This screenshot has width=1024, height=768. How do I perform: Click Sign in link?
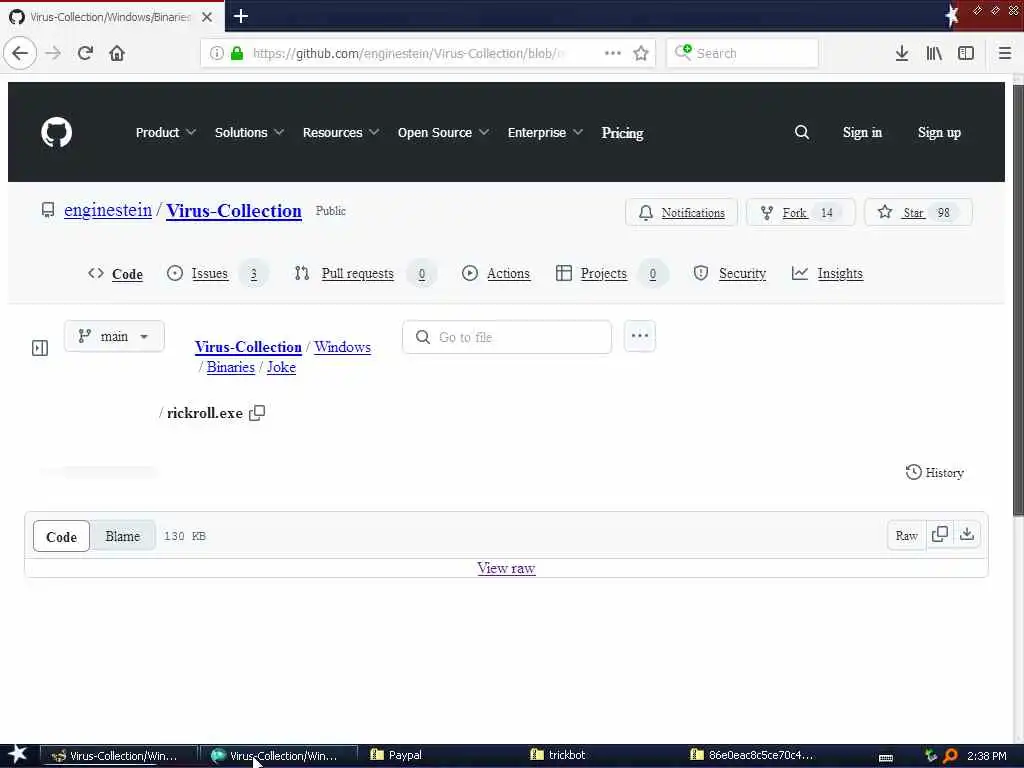click(862, 133)
